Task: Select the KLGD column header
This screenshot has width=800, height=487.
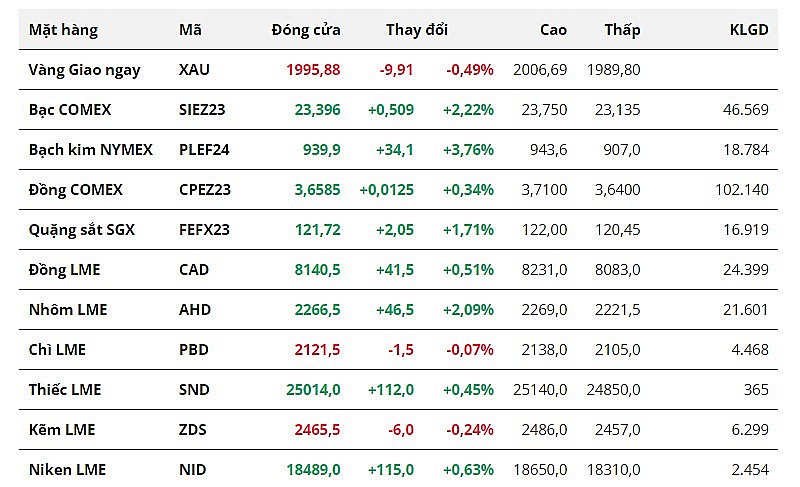Action: click(749, 30)
